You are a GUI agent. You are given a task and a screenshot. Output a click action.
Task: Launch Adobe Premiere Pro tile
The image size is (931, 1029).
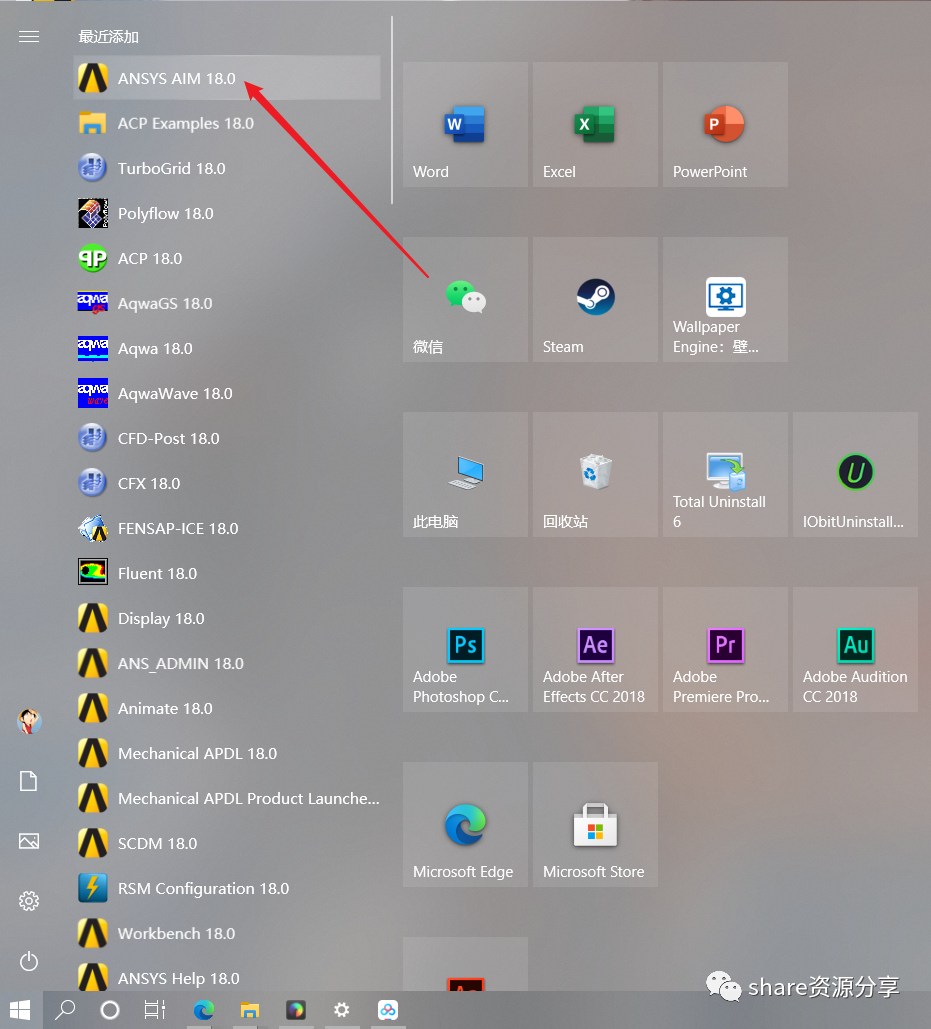(x=725, y=650)
